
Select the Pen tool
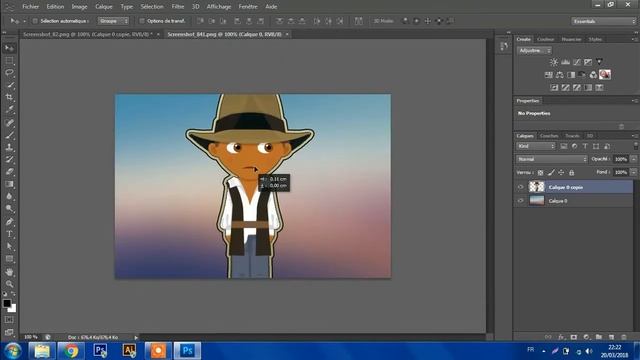pyautogui.click(x=9, y=222)
